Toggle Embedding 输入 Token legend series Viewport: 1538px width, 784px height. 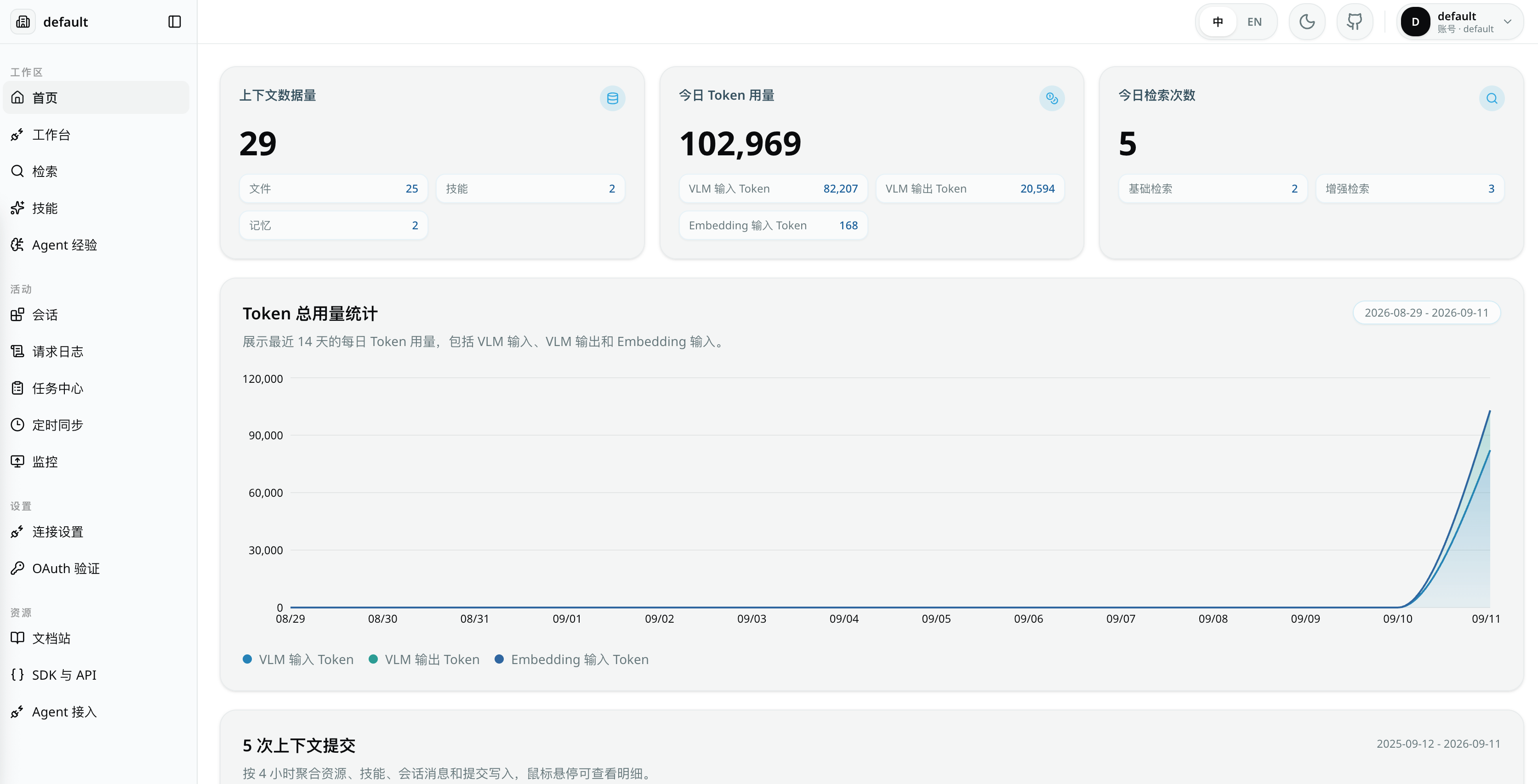(572, 659)
